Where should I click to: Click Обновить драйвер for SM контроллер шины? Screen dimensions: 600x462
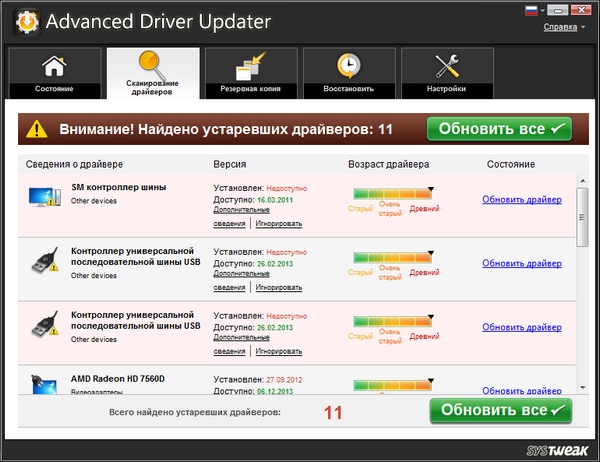[x=521, y=199]
